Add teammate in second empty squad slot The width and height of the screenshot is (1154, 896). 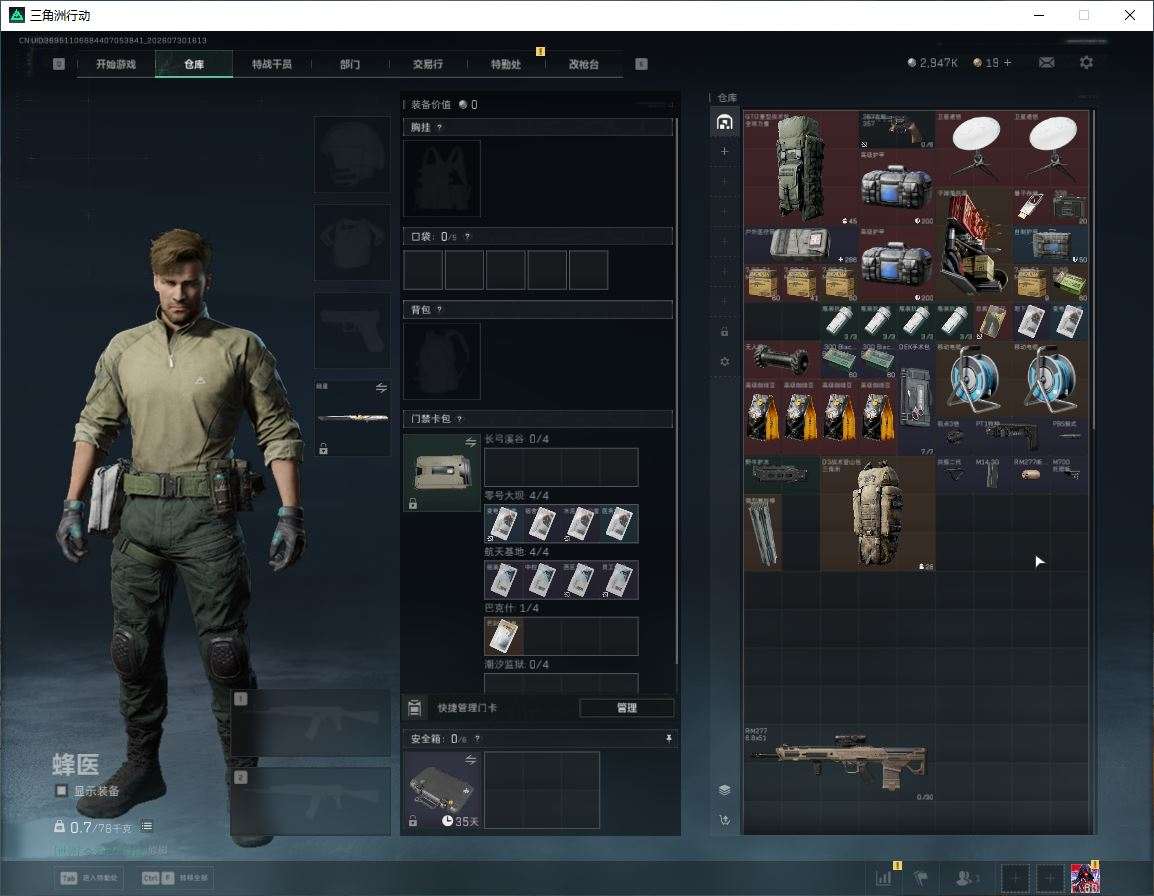coord(1050,878)
